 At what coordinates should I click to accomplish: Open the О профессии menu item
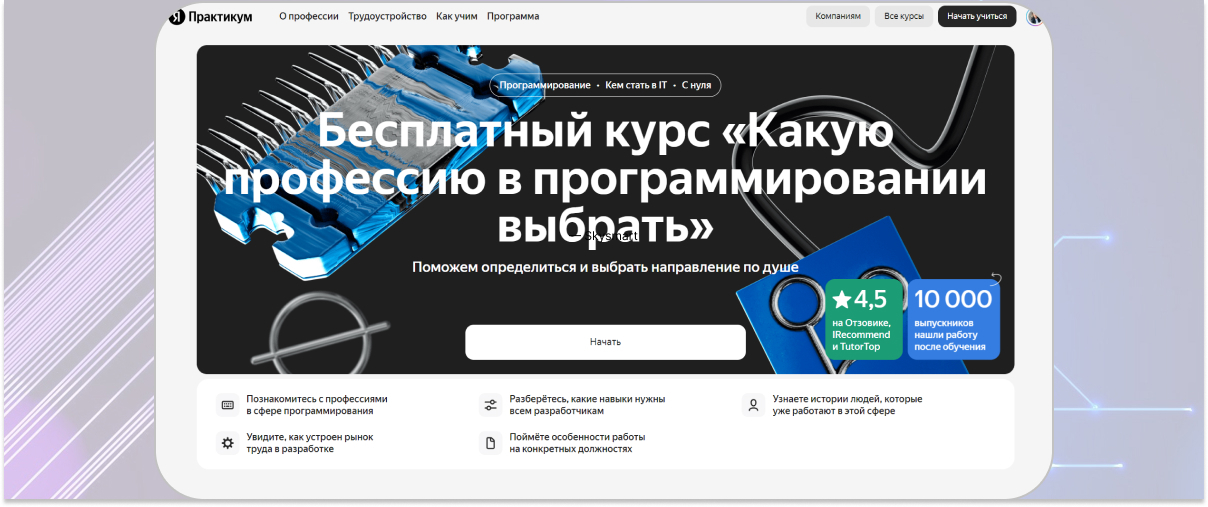309,16
